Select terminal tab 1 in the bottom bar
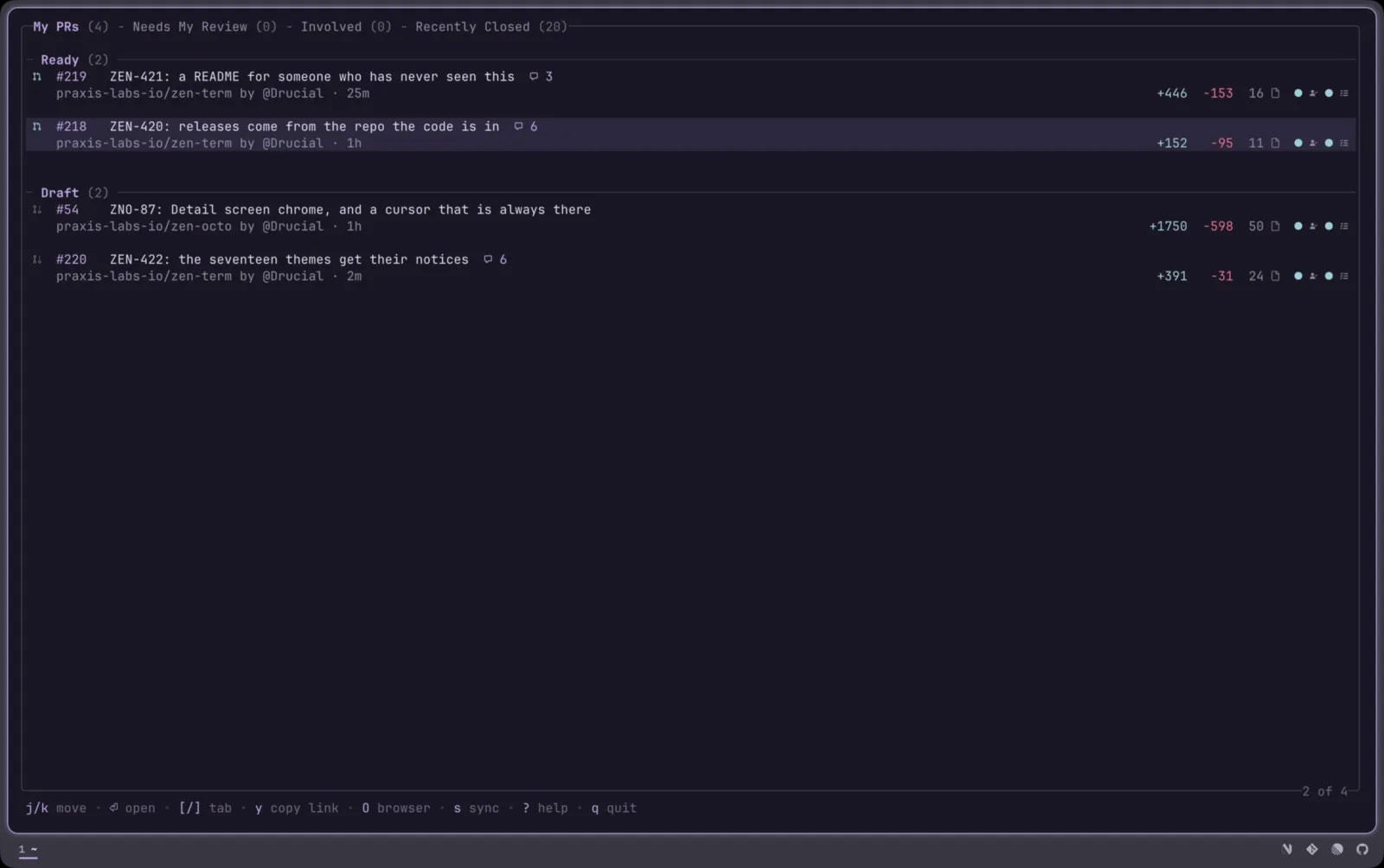 point(28,850)
